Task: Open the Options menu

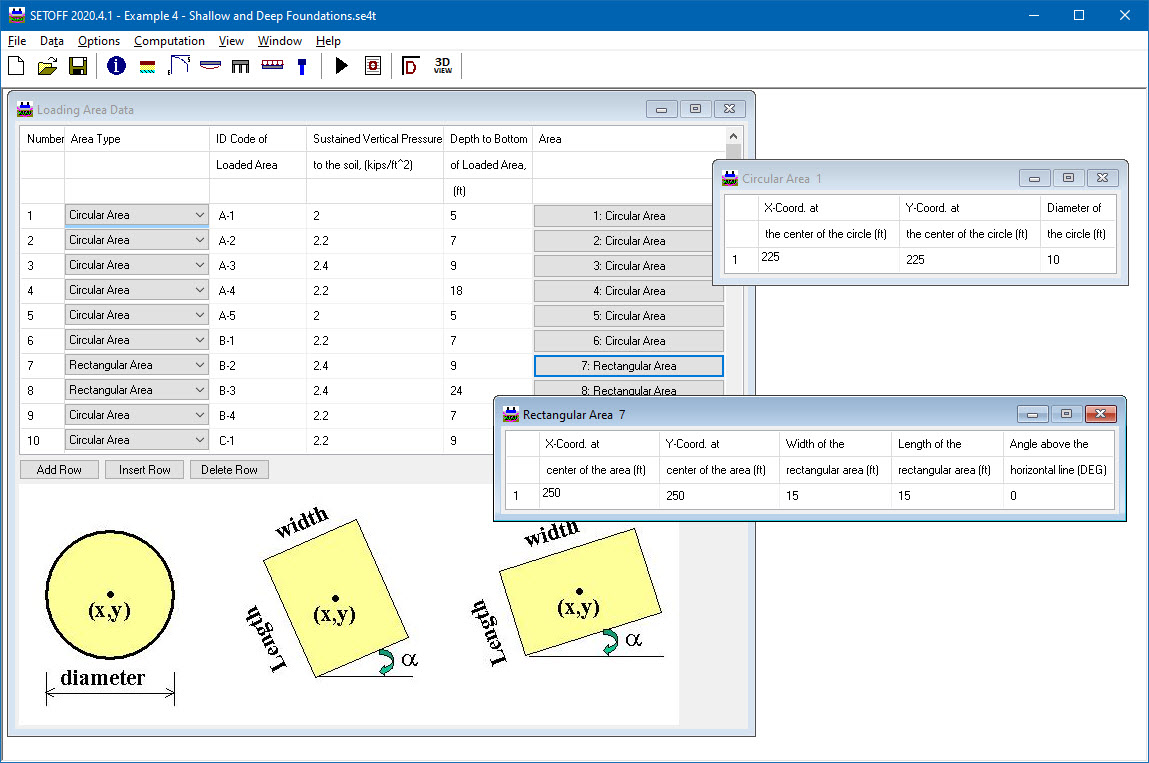Action: 99,41
